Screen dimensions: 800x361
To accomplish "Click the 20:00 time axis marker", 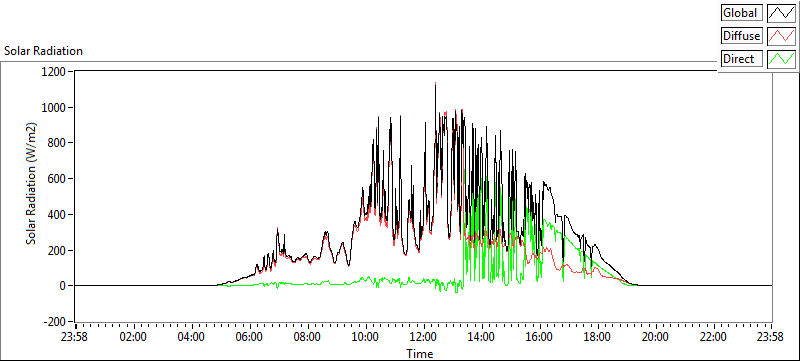I will (655, 337).
